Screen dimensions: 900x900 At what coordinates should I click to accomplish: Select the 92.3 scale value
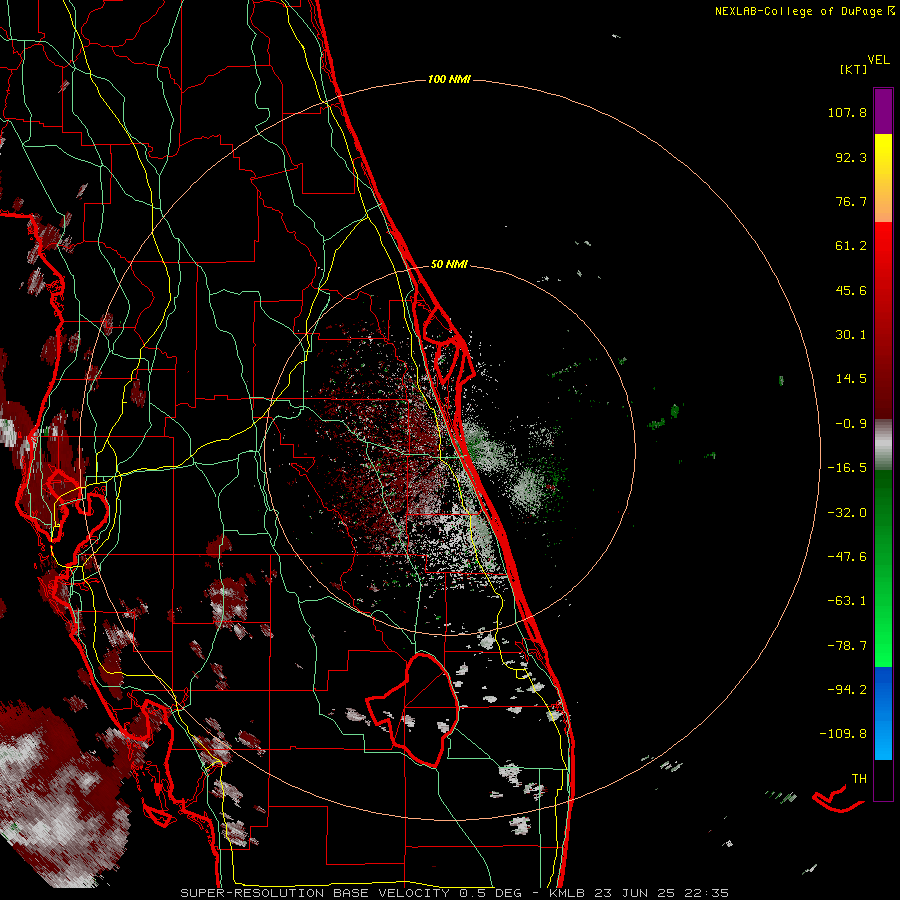click(x=851, y=157)
